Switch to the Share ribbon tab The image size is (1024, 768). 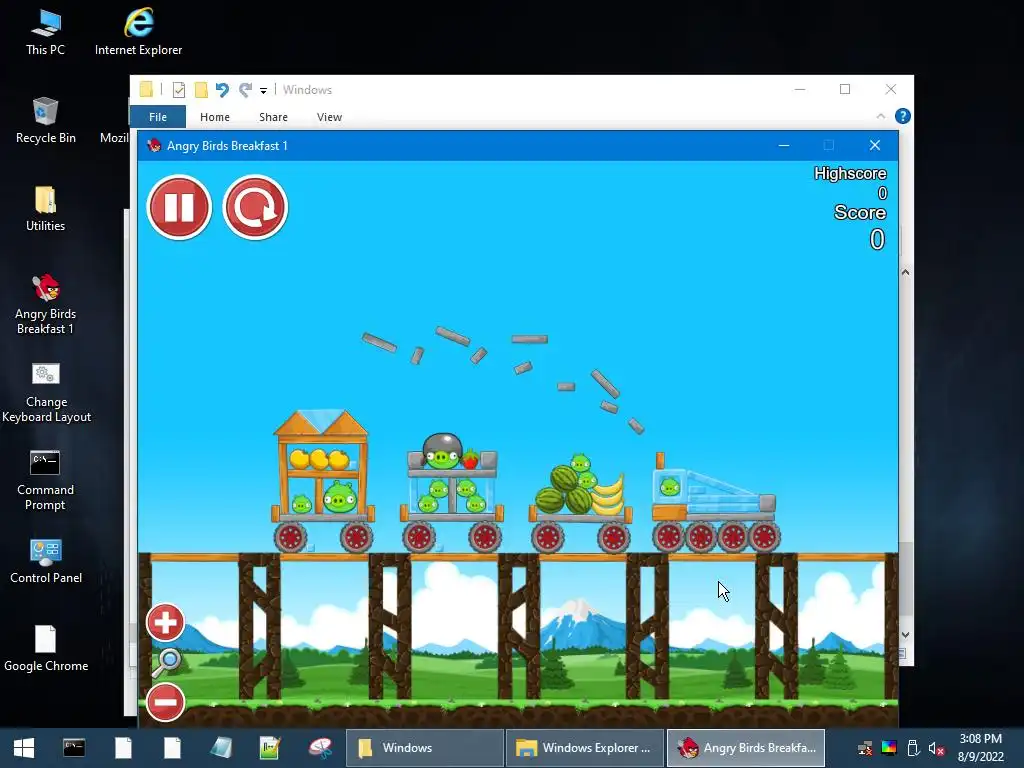(273, 117)
